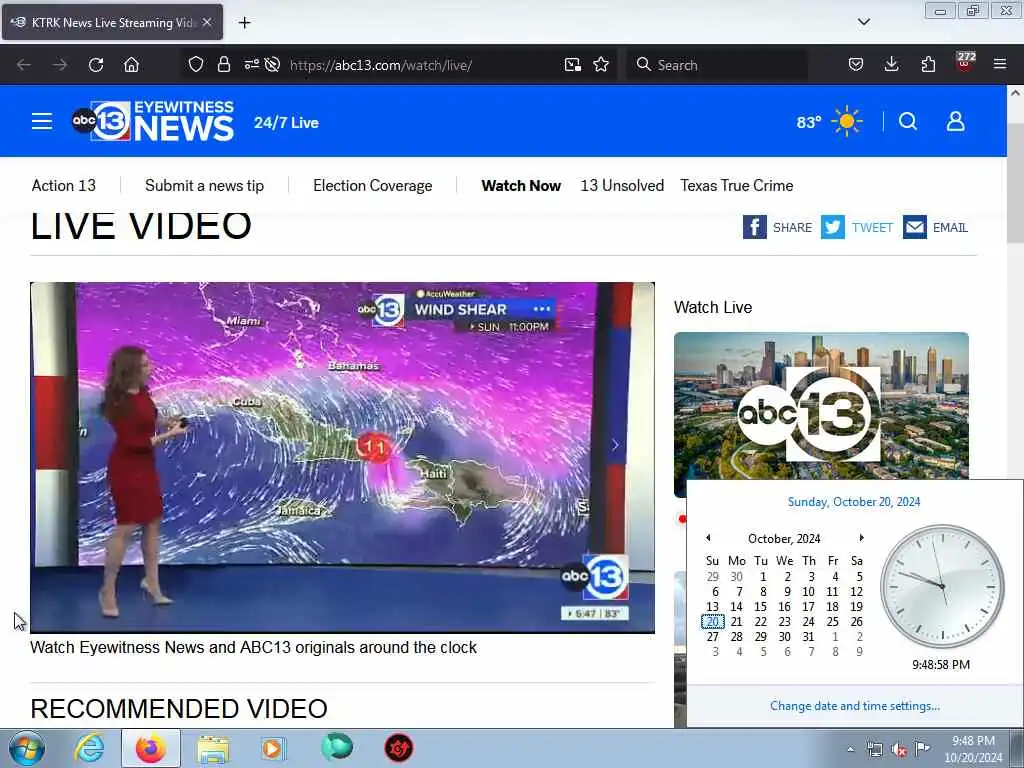Click October, 2024 calendar header
This screenshot has height=768, width=1024.
(784, 539)
